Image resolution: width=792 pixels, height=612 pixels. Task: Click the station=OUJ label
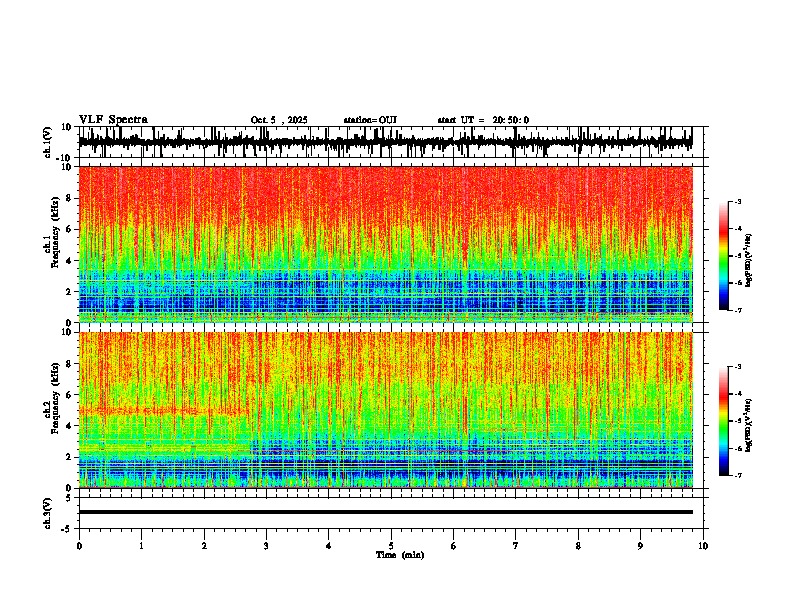370,120
